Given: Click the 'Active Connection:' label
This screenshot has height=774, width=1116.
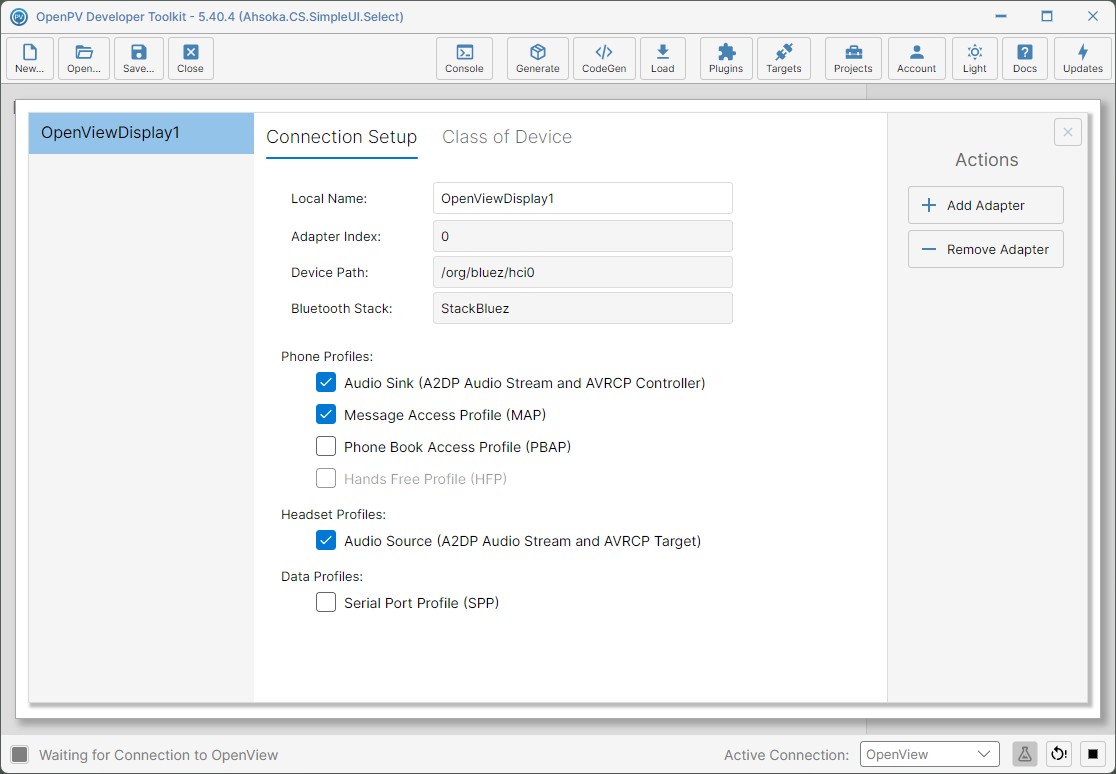Looking at the screenshot, I should click(x=786, y=755).
